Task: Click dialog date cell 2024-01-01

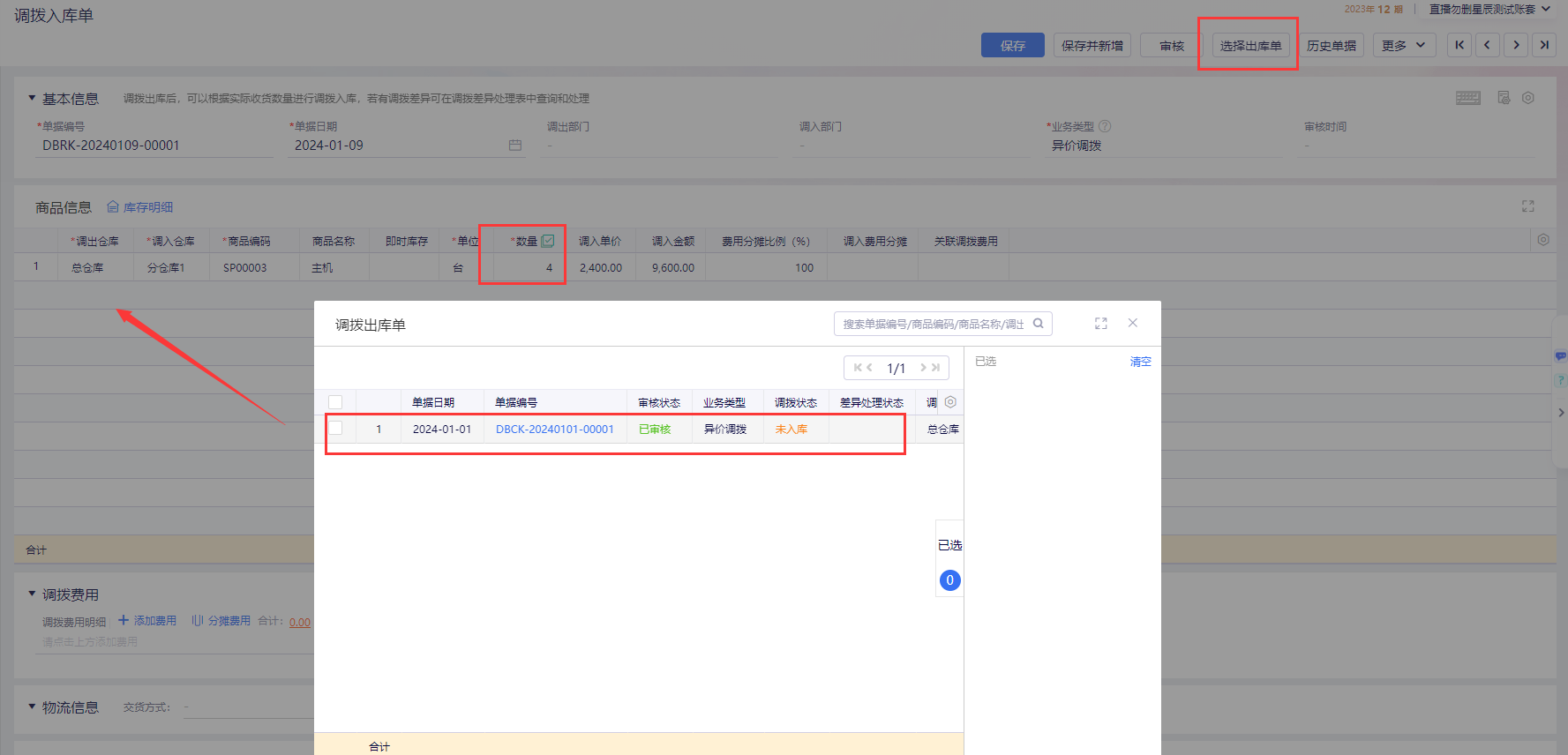Action: (x=442, y=430)
